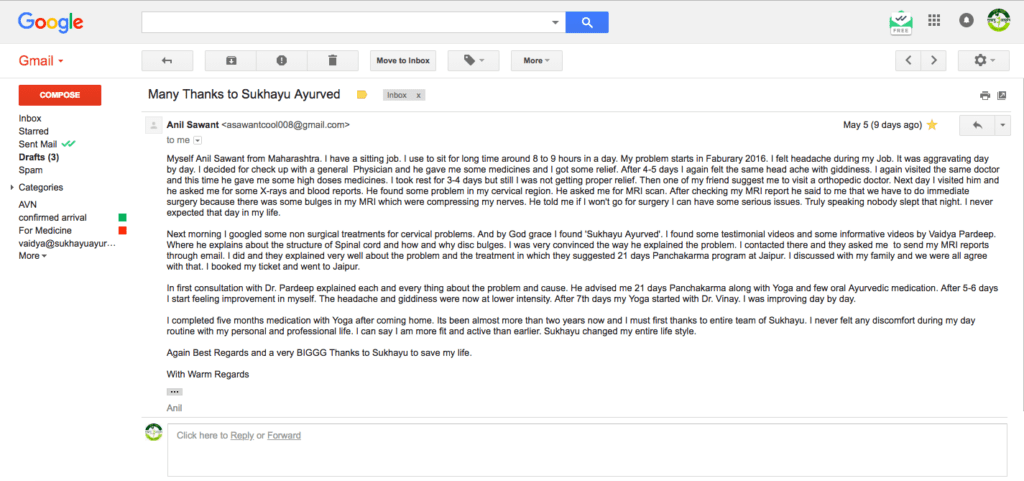Show recipient details next to 'to me'
Screen dimensions: 1024x481
[197, 141]
